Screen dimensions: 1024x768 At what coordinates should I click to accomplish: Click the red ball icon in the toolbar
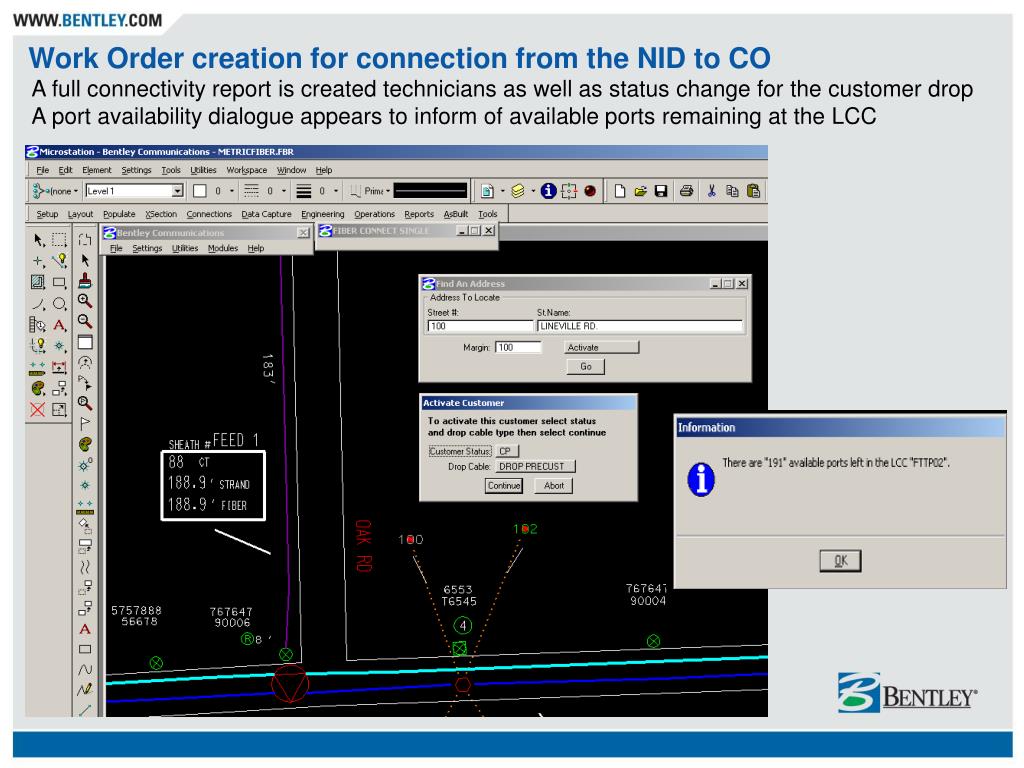(590, 191)
